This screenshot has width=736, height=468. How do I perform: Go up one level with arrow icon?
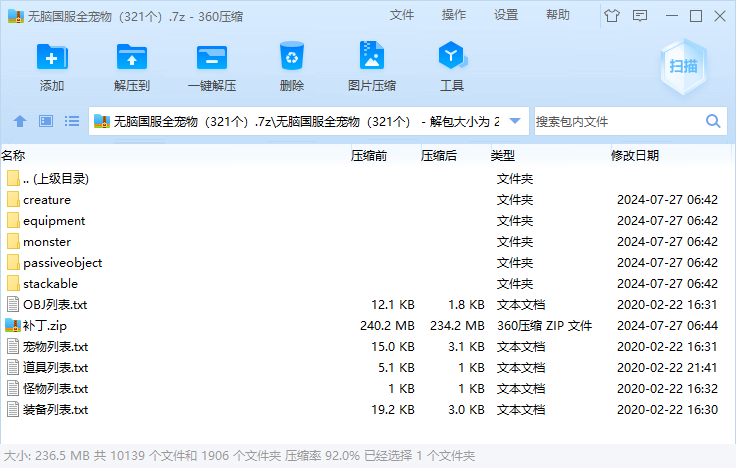pyautogui.click(x=20, y=121)
